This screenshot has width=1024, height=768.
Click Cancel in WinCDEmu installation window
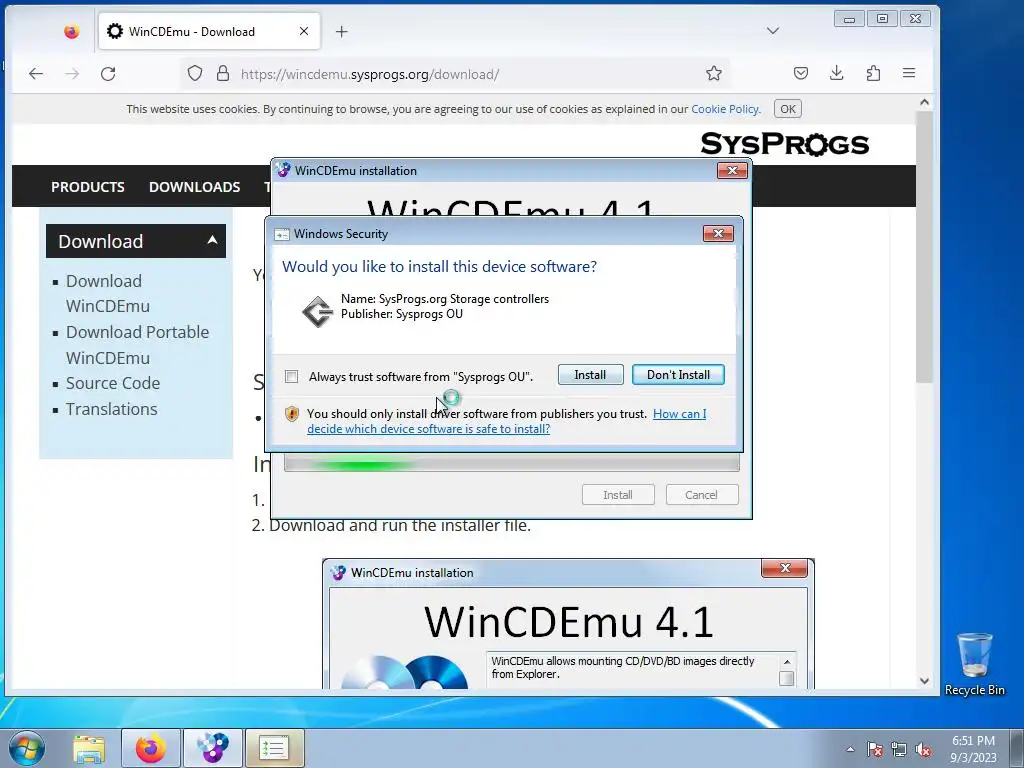[x=701, y=495]
